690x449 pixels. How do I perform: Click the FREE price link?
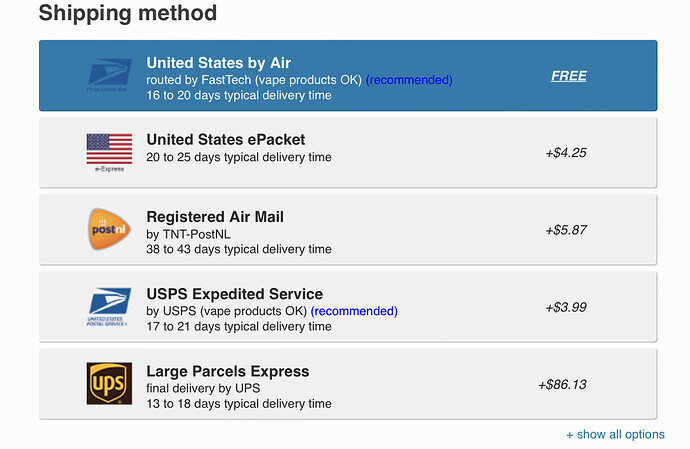coord(569,76)
